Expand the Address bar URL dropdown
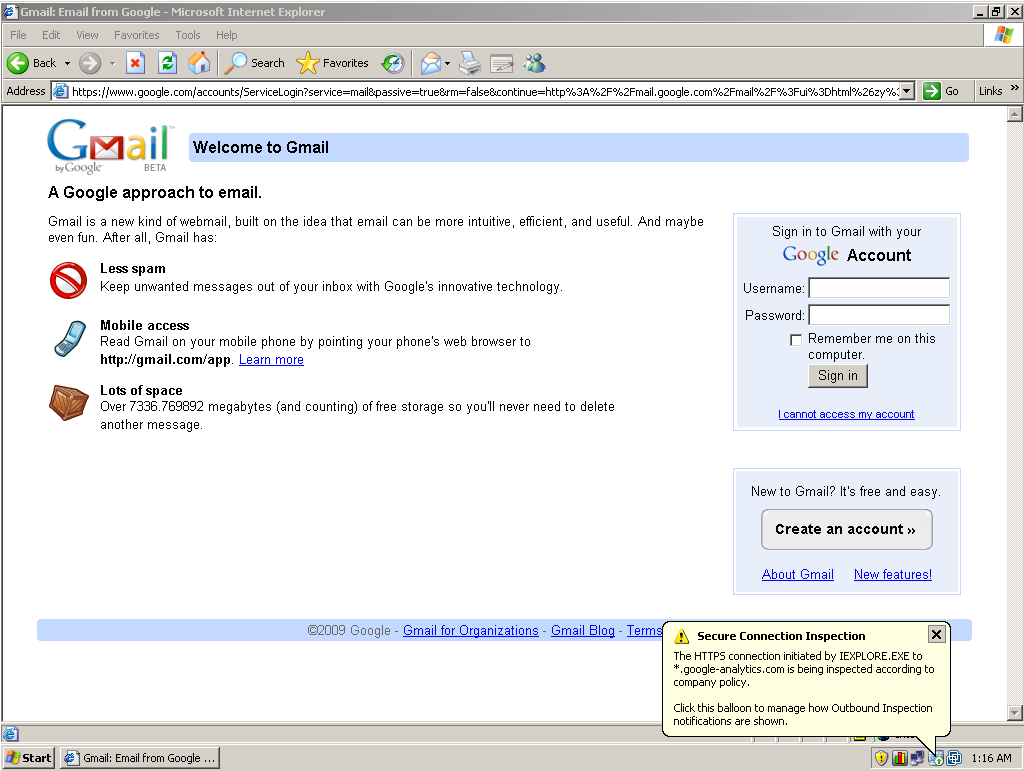The height and width of the screenshot is (771, 1024). tap(907, 91)
